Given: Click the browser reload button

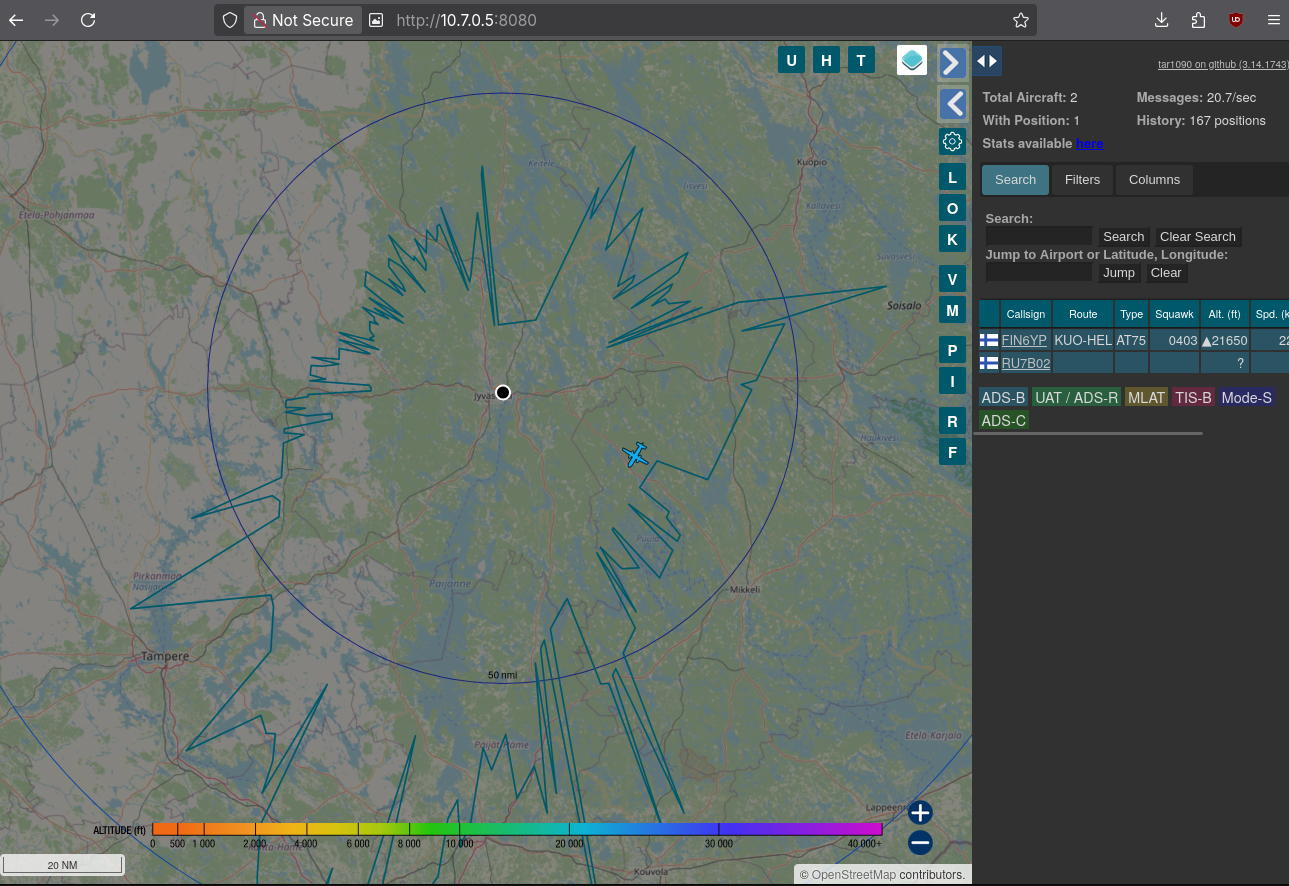Looking at the screenshot, I should [88, 20].
